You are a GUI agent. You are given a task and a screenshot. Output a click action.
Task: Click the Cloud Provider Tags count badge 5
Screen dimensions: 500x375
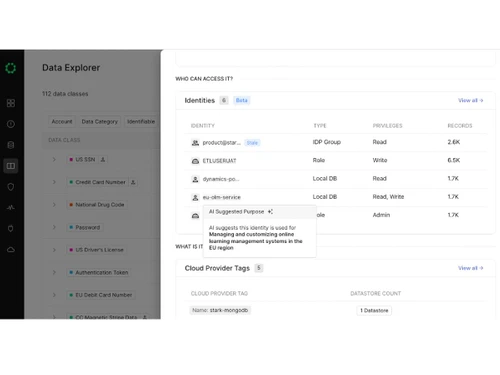[x=259, y=268]
